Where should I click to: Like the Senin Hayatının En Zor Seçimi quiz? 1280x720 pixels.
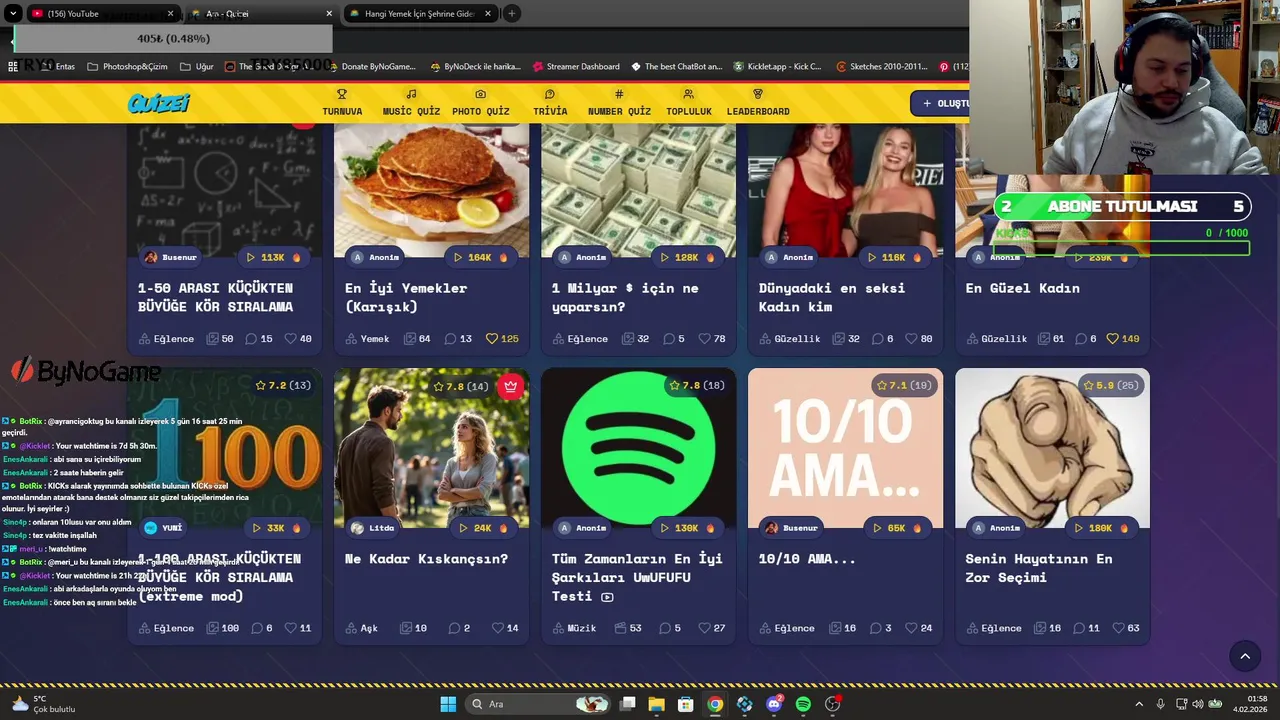pyautogui.click(x=1126, y=628)
